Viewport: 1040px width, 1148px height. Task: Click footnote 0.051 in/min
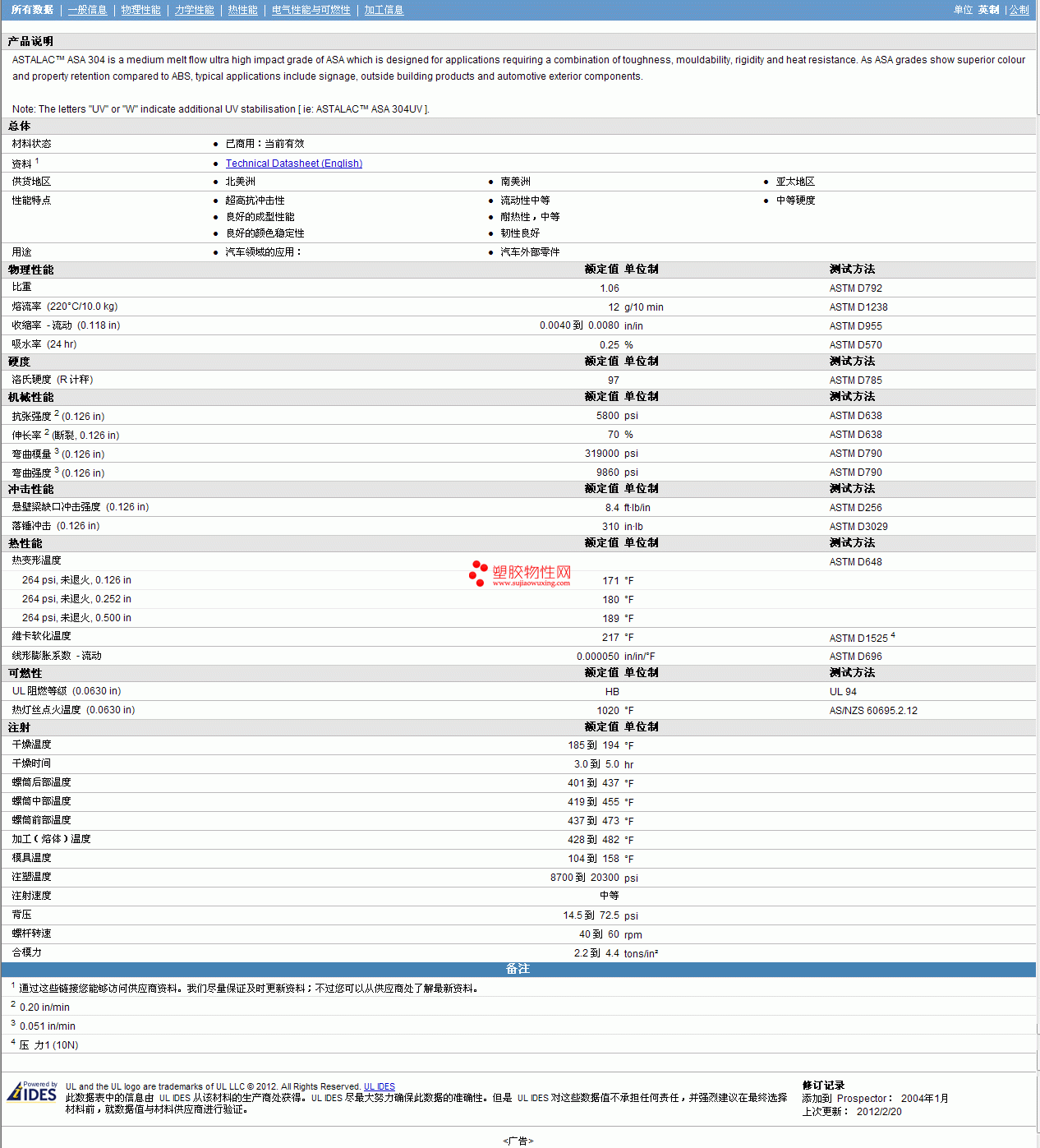[48, 1026]
